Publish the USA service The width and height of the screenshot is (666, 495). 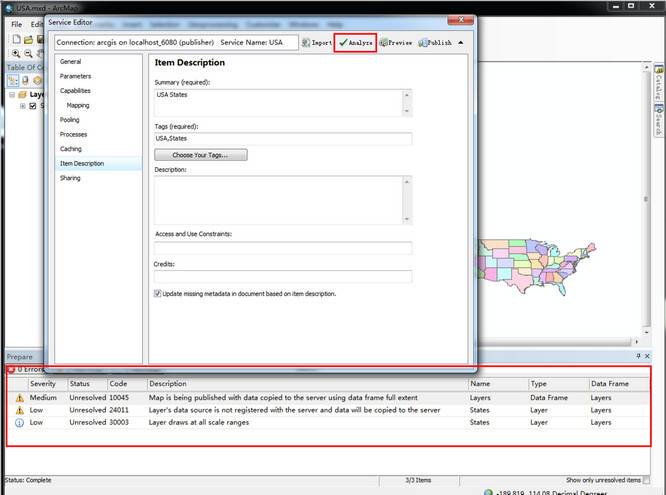coord(435,42)
